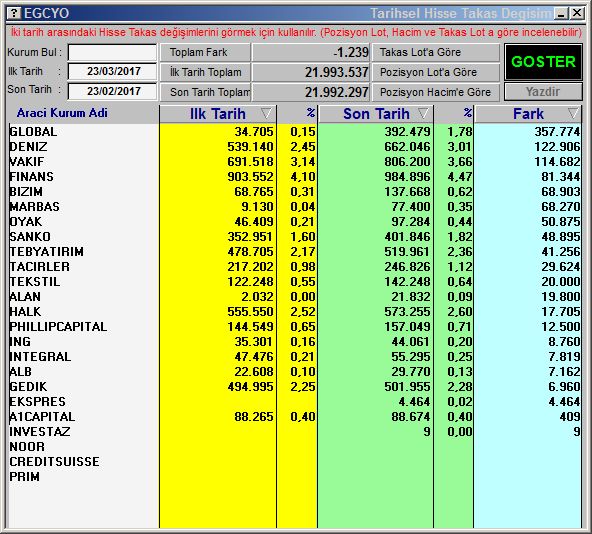Viewport: 592px width, 534px height.
Task: Click FINANS Ilk Tarih value 903.552
Action: coord(250,176)
